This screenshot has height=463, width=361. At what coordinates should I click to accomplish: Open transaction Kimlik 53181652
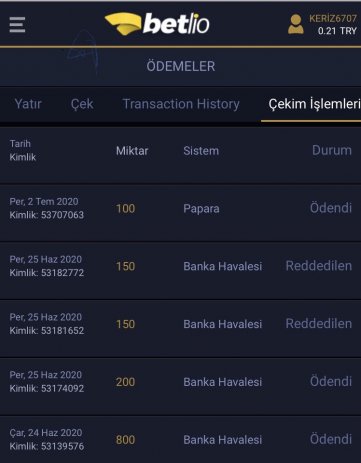click(x=180, y=324)
